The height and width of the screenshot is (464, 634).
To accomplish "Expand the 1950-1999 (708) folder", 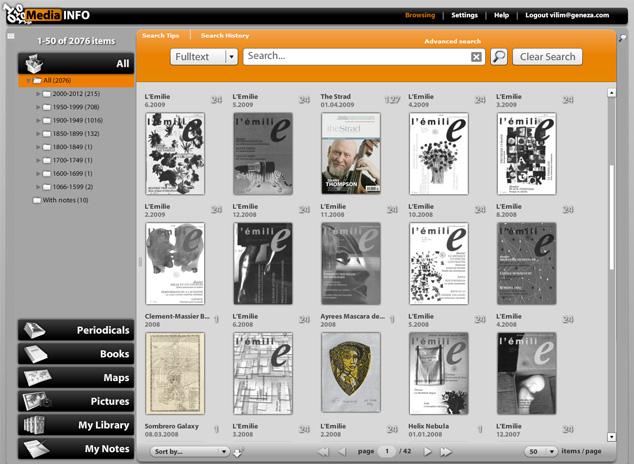I will pyautogui.click(x=38, y=107).
